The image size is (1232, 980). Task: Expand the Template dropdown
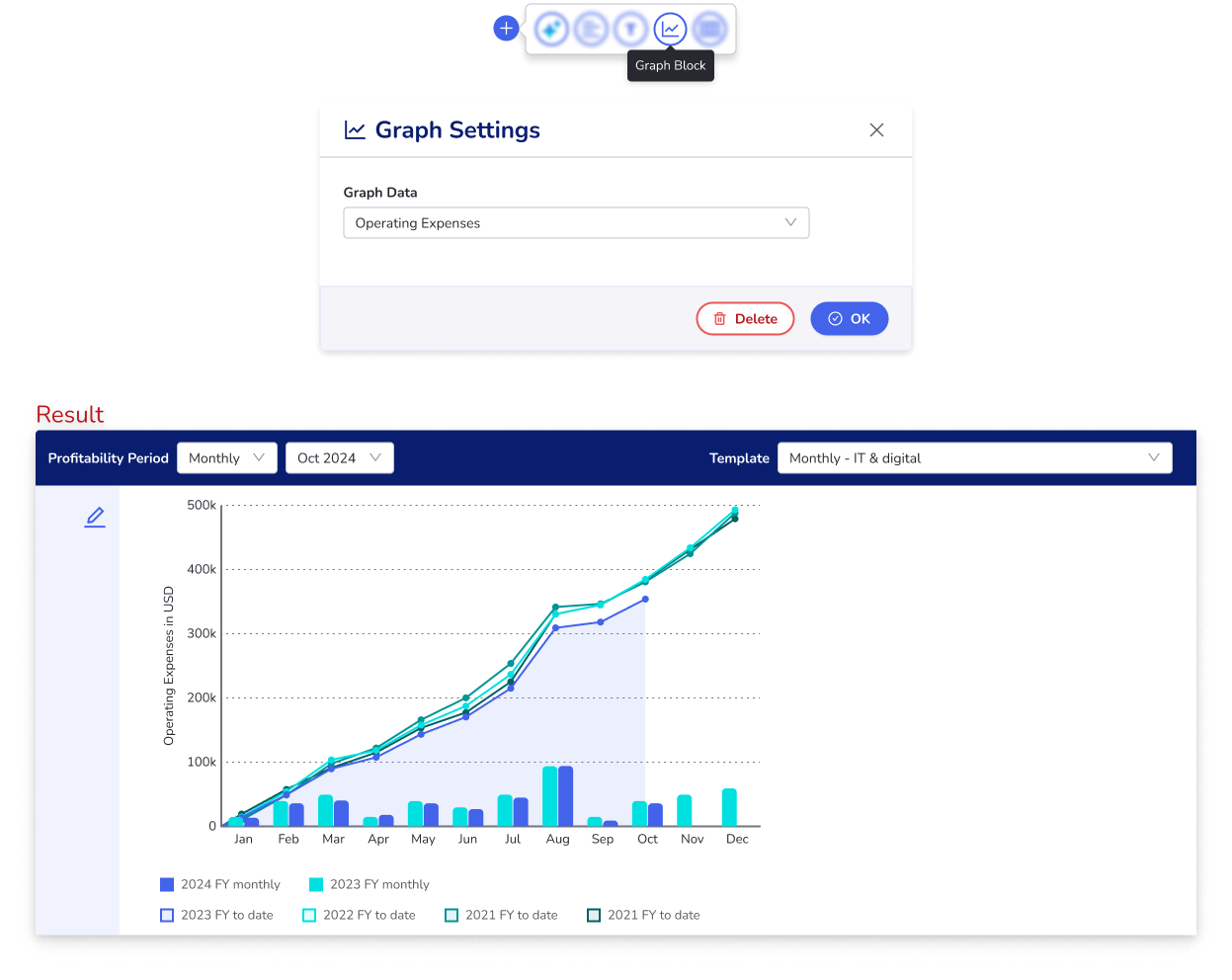974,458
